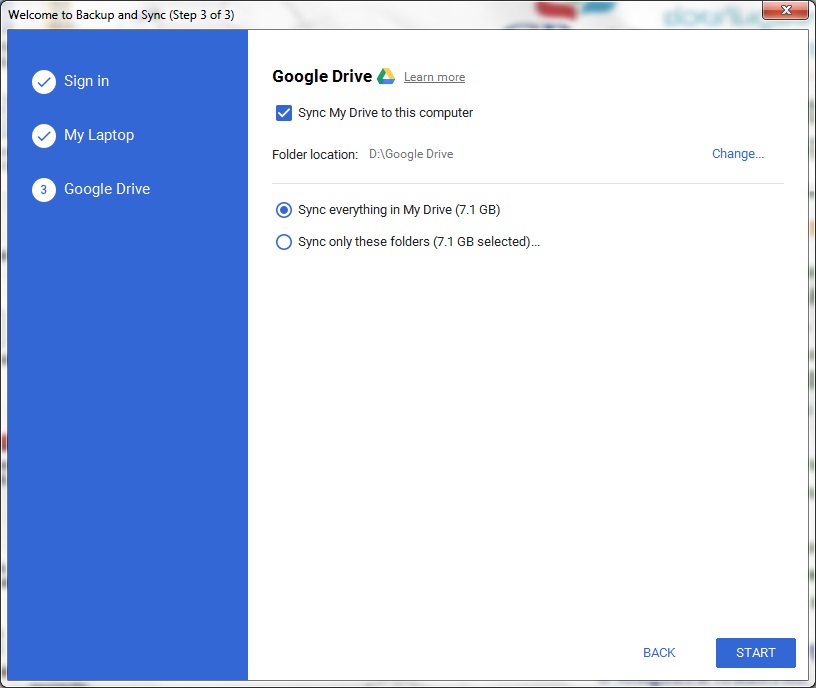
Task: Close the Backup and Sync setup window
Action: [x=785, y=10]
